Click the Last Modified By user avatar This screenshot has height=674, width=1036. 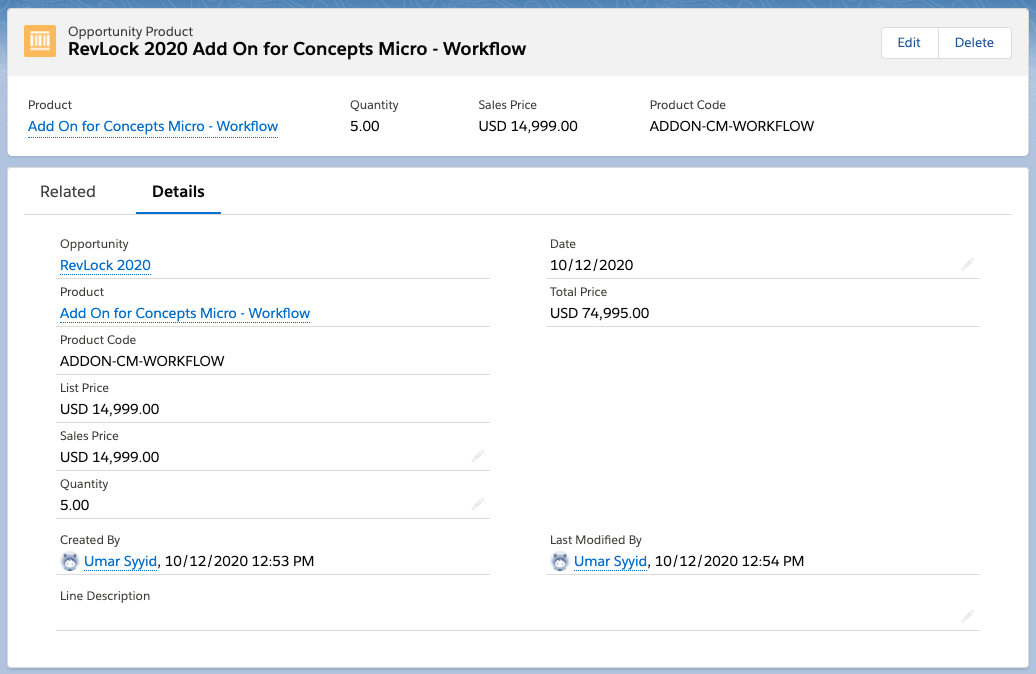(x=559, y=562)
